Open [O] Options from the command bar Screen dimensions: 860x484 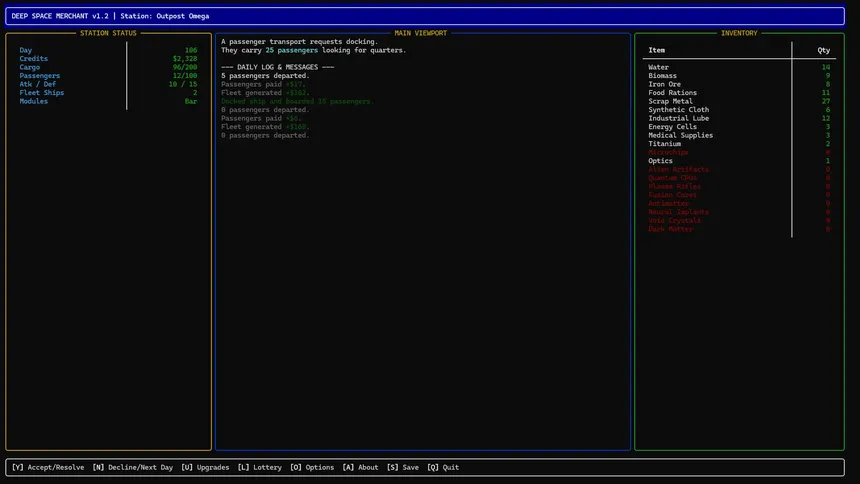point(311,467)
